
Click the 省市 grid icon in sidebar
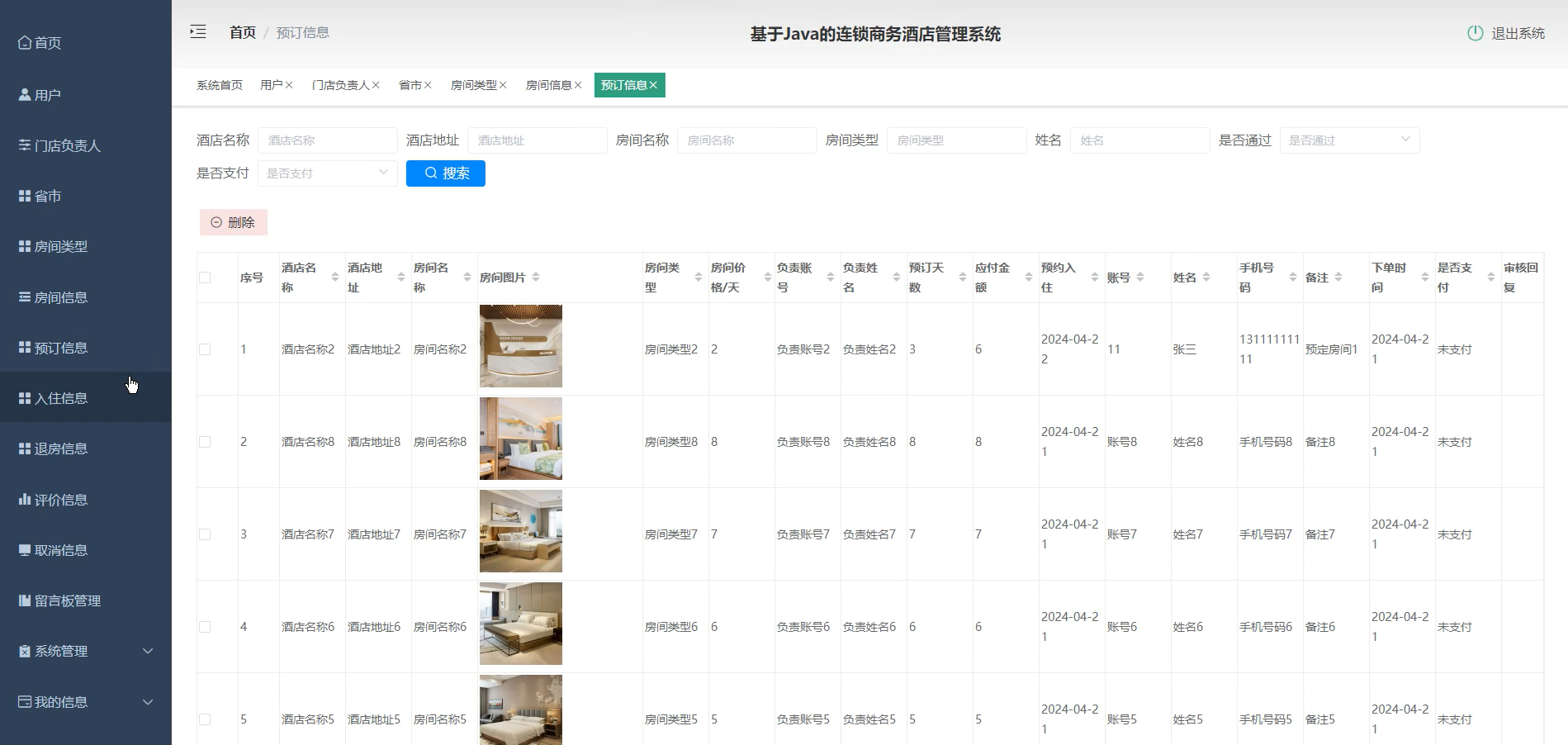point(25,196)
